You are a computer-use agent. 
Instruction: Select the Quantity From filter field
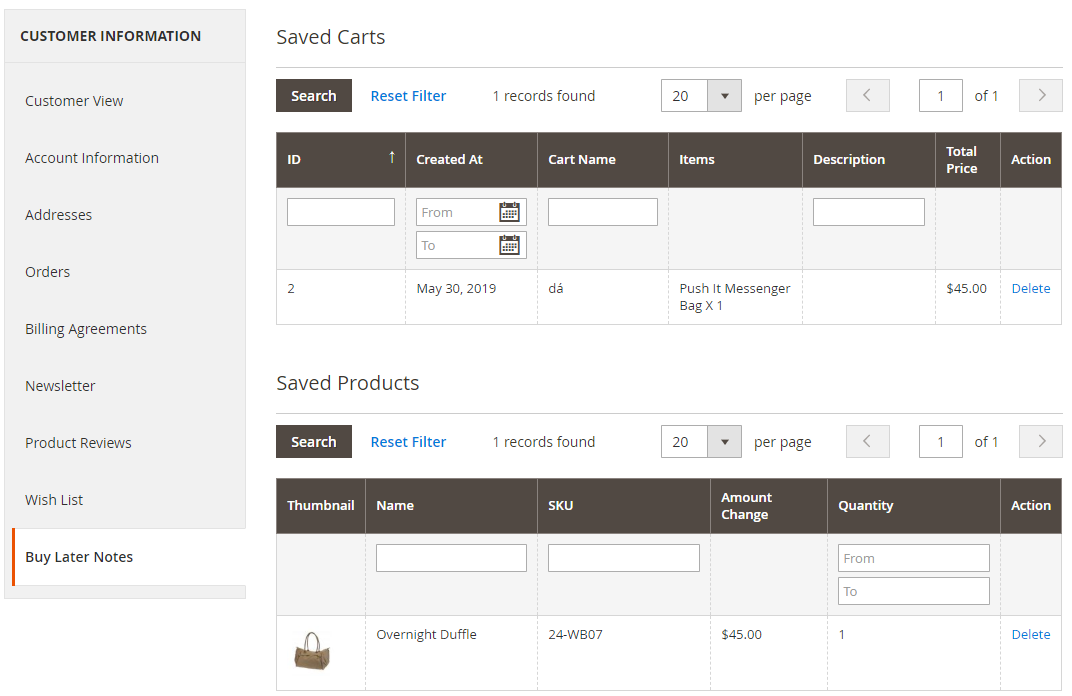[x=913, y=558]
